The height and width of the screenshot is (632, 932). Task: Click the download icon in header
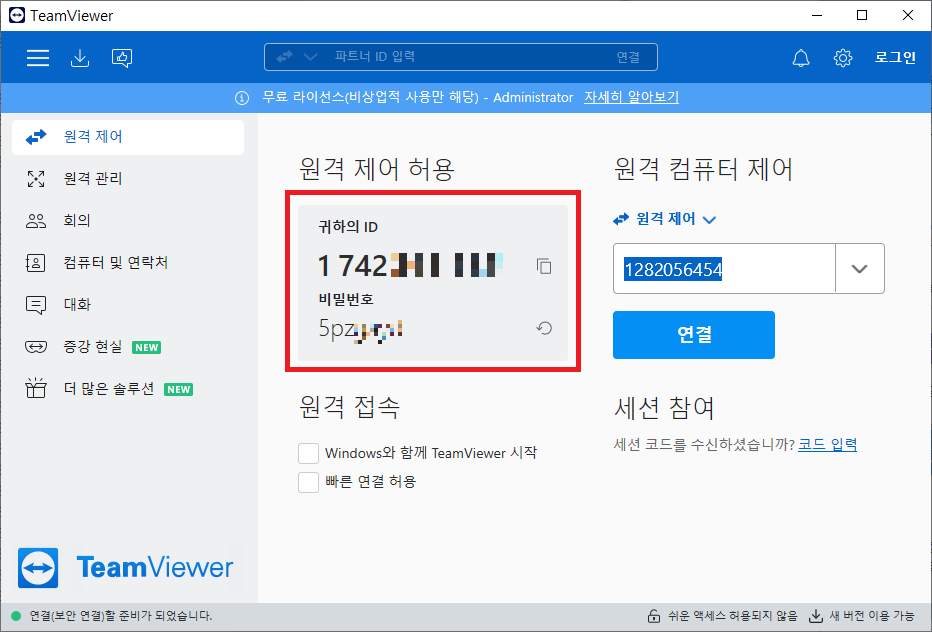pos(80,58)
